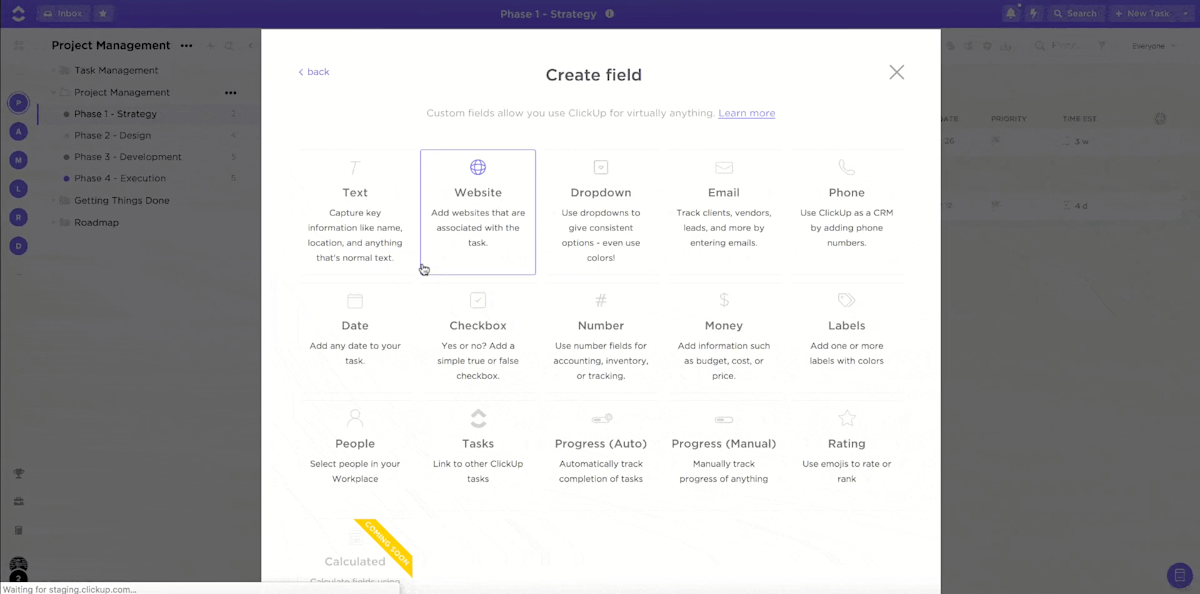Choose the Email field type
The width and height of the screenshot is (1200, 594).
click(723, 211)
